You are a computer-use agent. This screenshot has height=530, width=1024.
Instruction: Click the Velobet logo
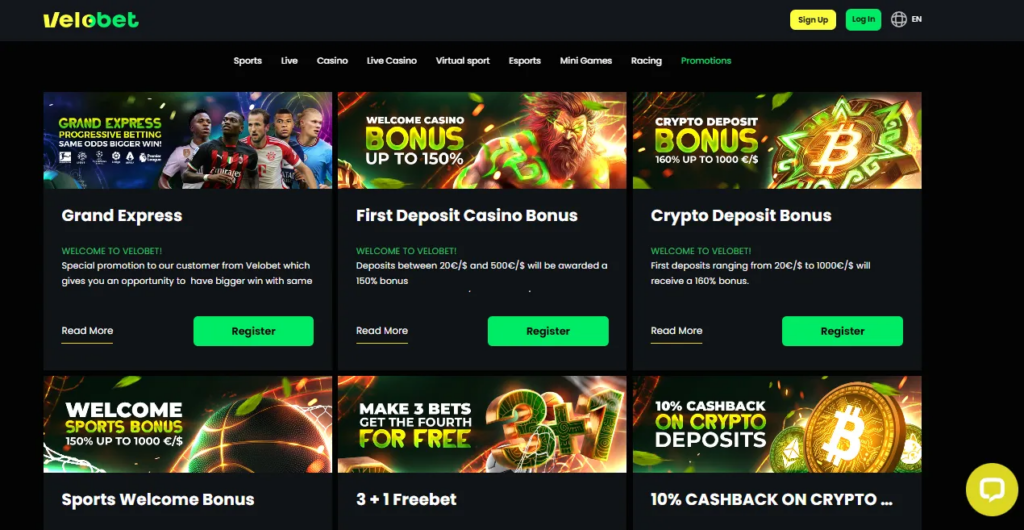(x=91, y=20)
